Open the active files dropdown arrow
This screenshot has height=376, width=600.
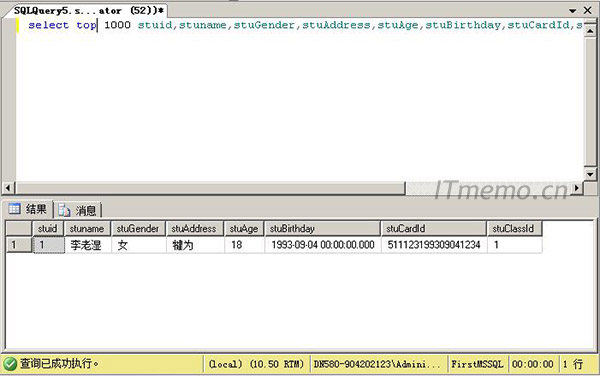(x=572, y=11)
